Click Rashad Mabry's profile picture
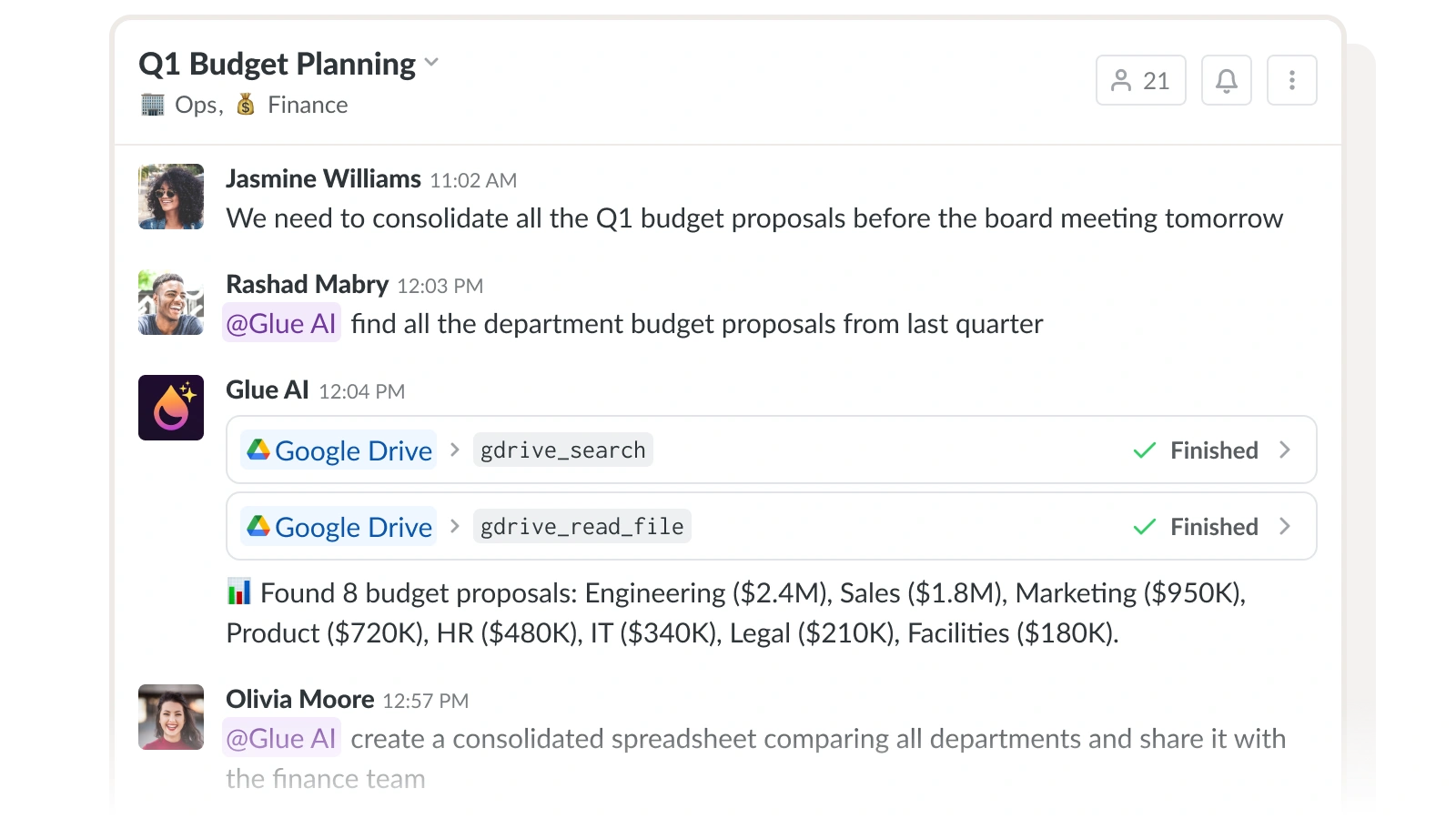Viewport: 1456px width, 819px height. click(x=171, y=303)
